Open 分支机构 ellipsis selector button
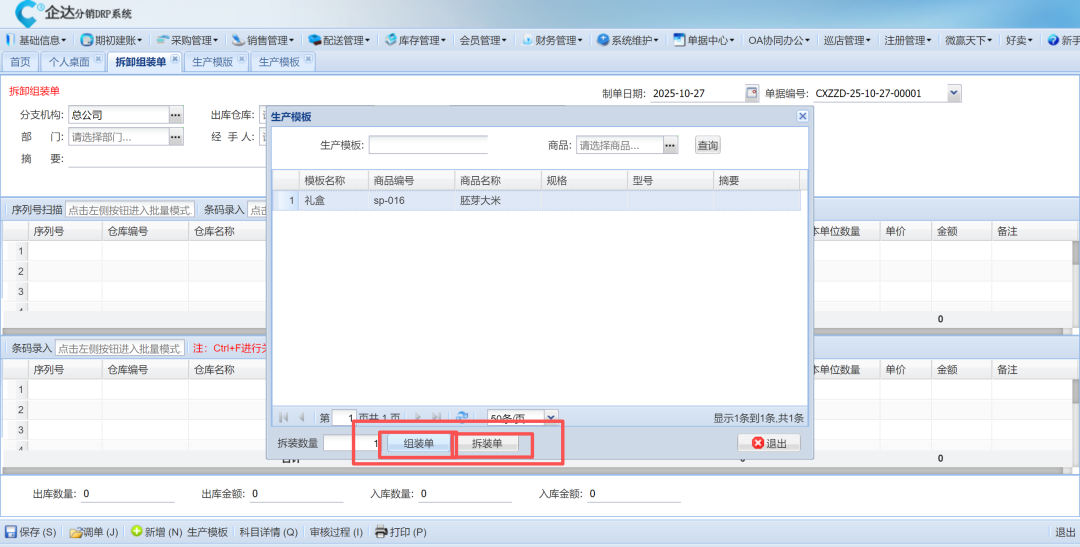 coord(176,115)
